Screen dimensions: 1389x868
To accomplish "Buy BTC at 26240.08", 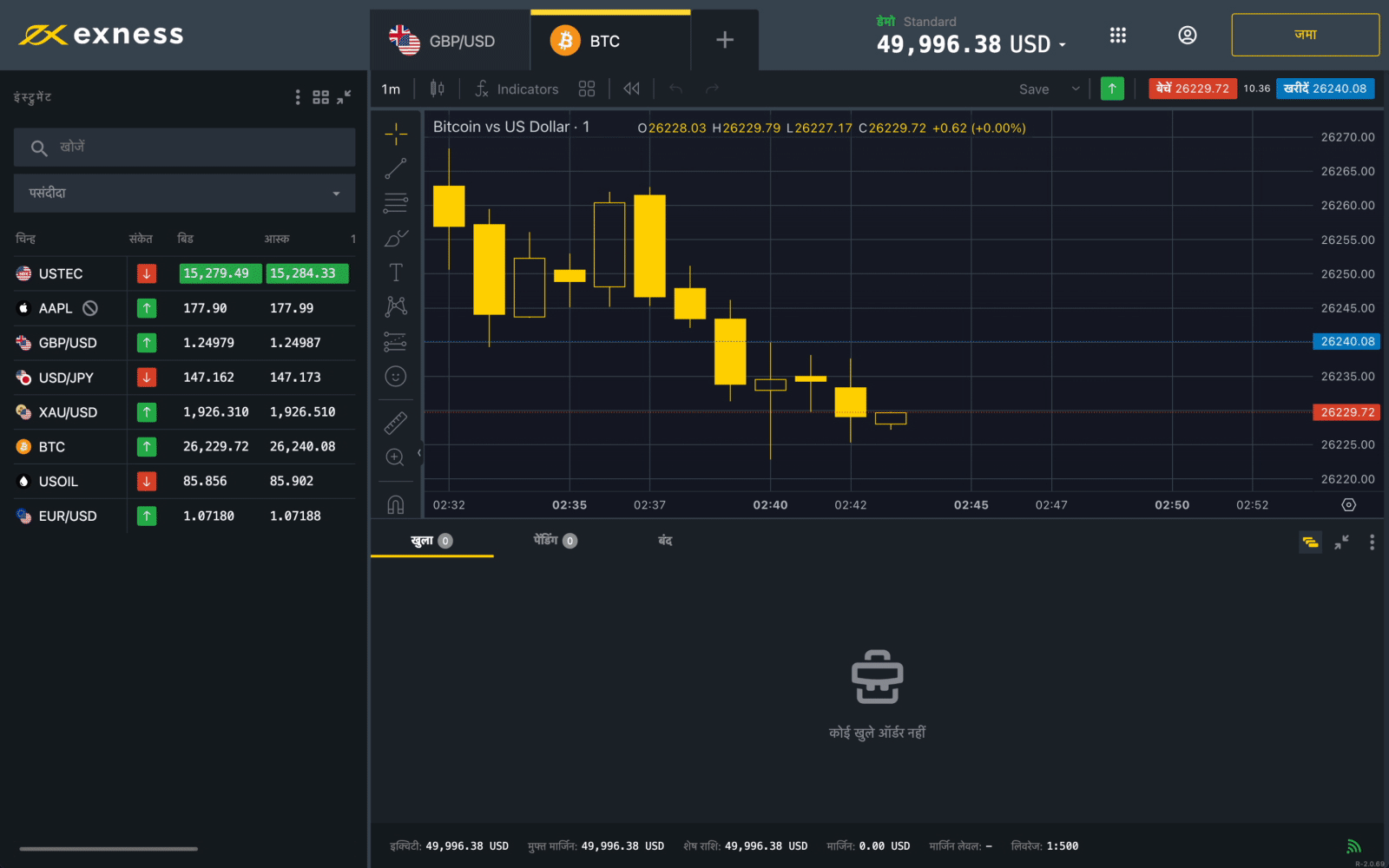I will (1325, 89).
